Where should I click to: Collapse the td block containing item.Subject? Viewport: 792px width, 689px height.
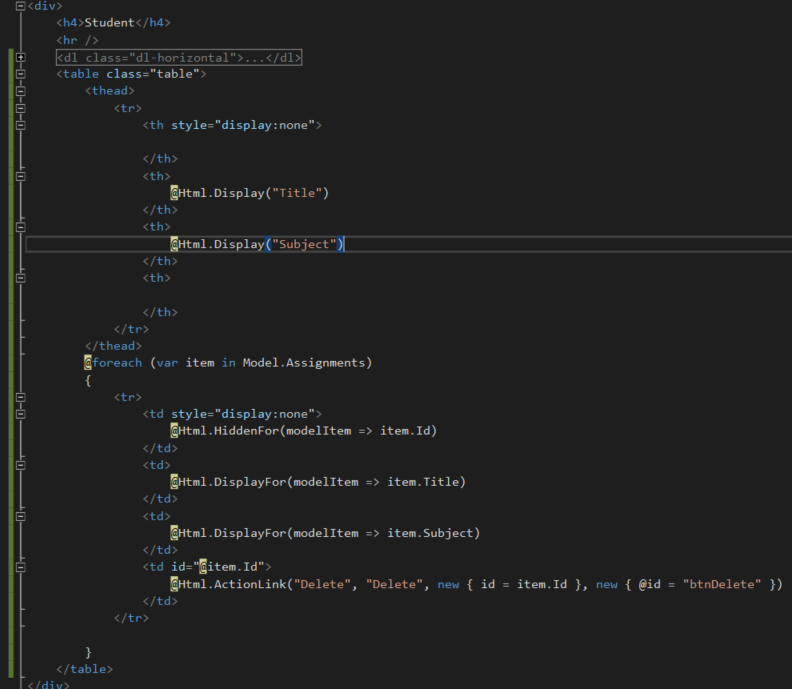(20, 516)
